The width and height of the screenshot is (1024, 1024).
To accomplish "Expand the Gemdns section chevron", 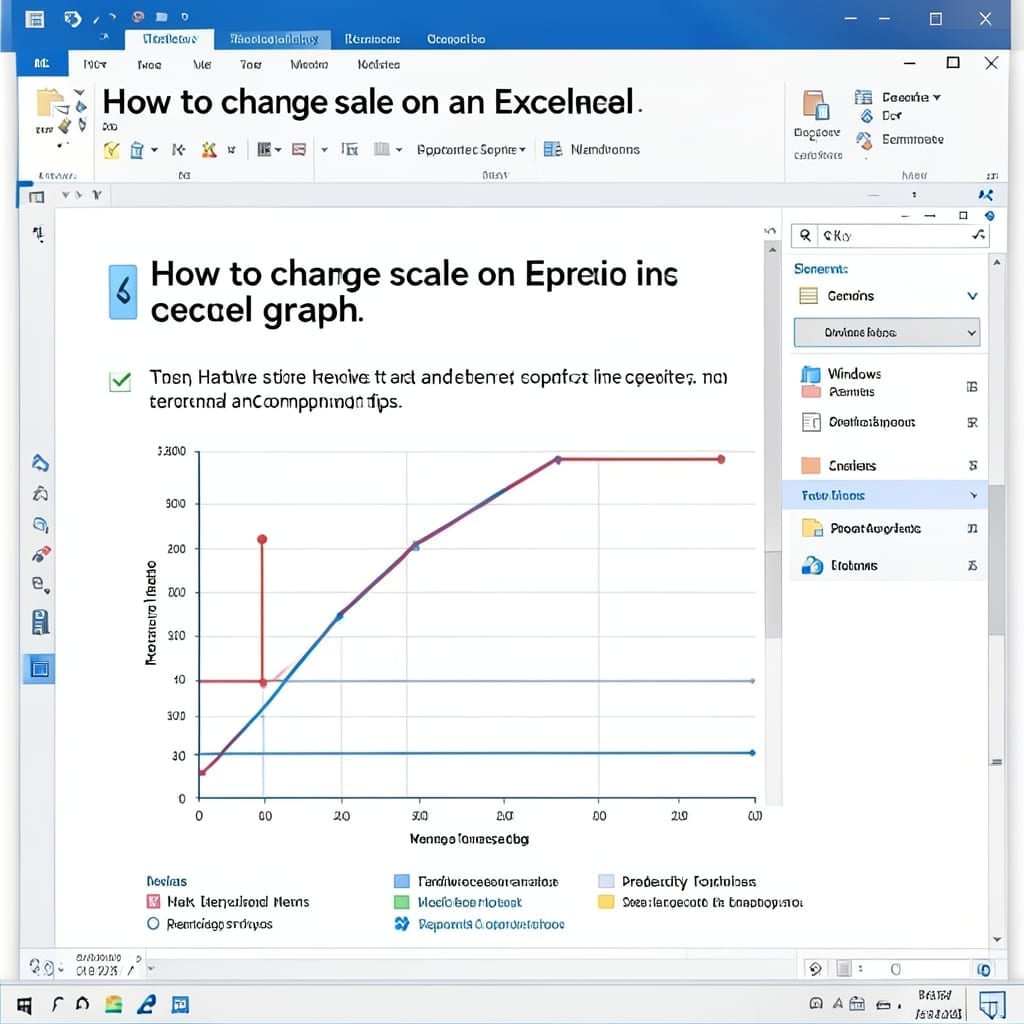I will click(x=972, y=296).
